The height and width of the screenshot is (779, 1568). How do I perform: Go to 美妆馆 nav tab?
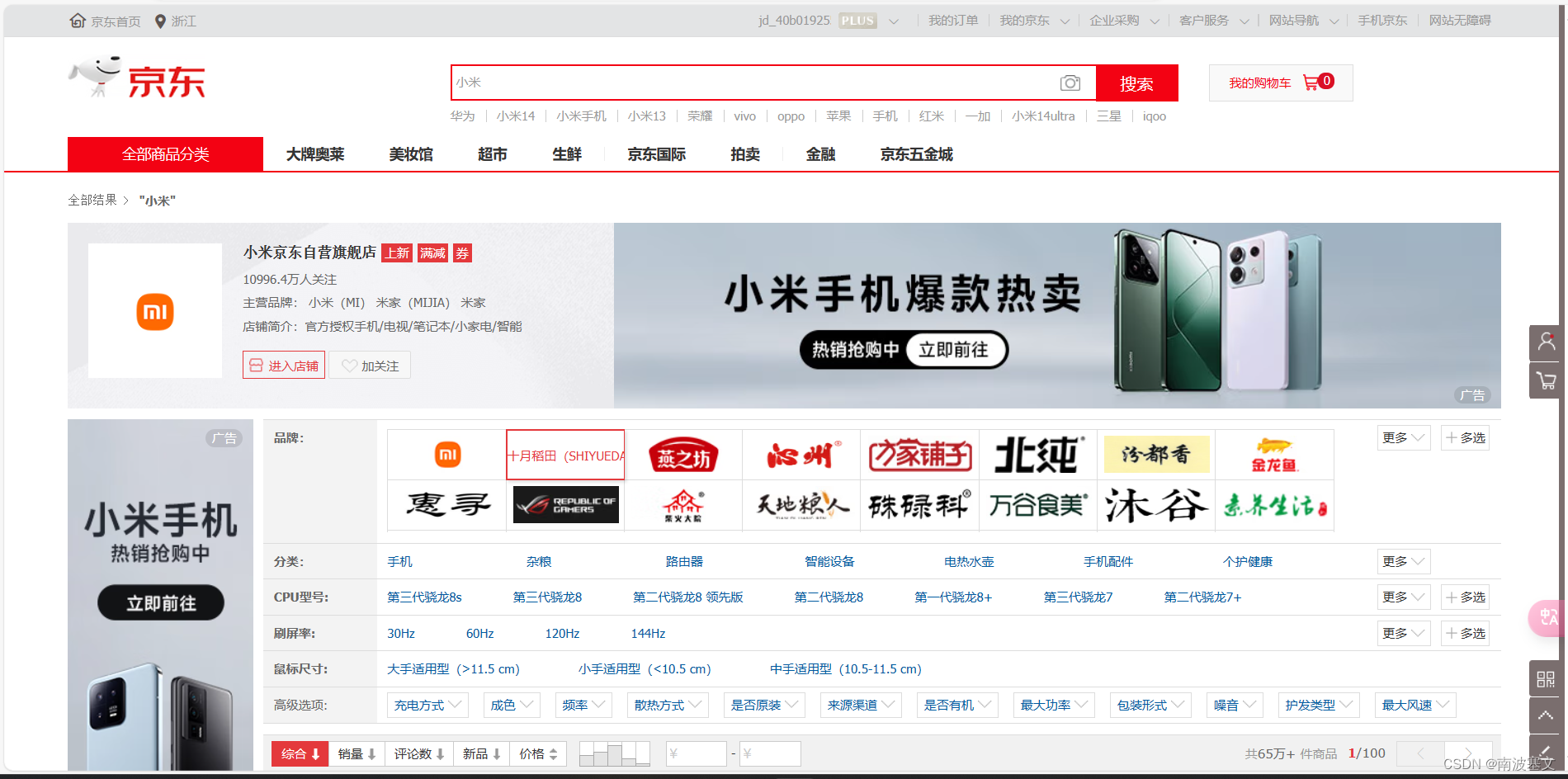pyautogui.click(x=411, y=154)
